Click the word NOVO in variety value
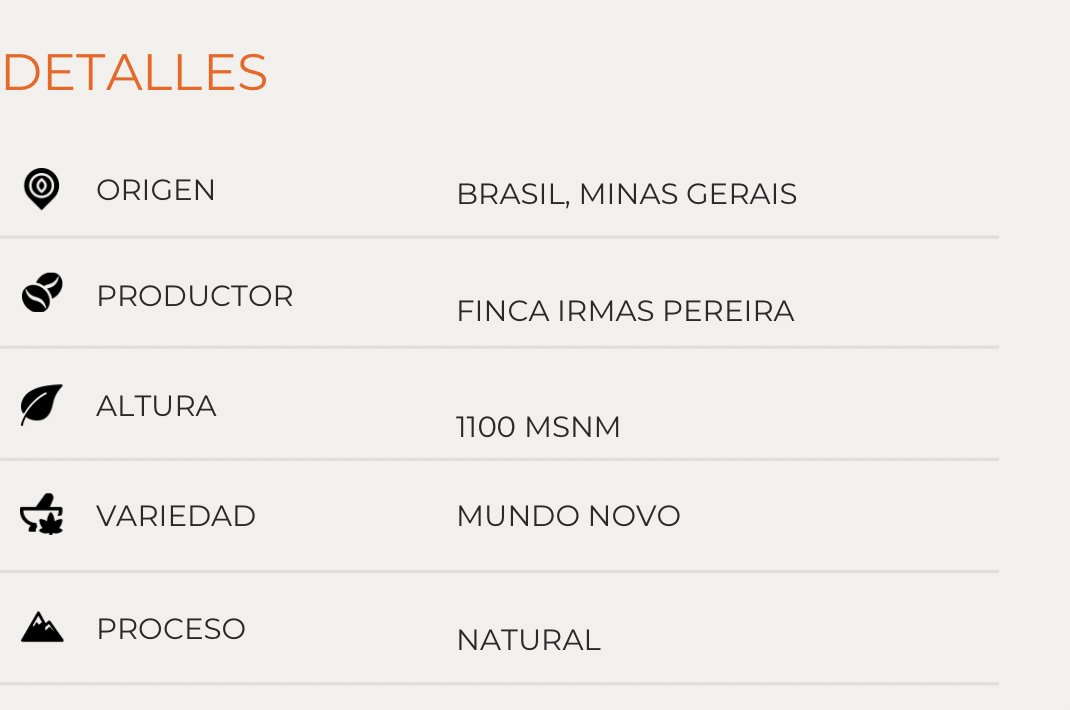Image resolution: width=1070 pixels, height=710 pixels. (x=634, y=516)
